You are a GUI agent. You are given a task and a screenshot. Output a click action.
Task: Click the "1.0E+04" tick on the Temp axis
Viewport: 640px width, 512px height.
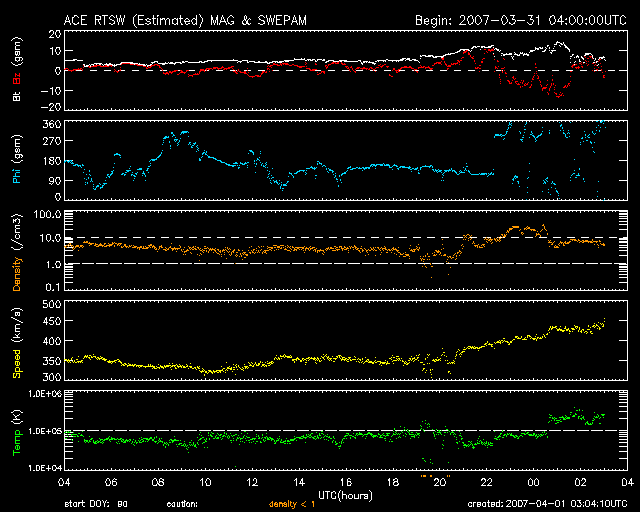pos(45,468)
